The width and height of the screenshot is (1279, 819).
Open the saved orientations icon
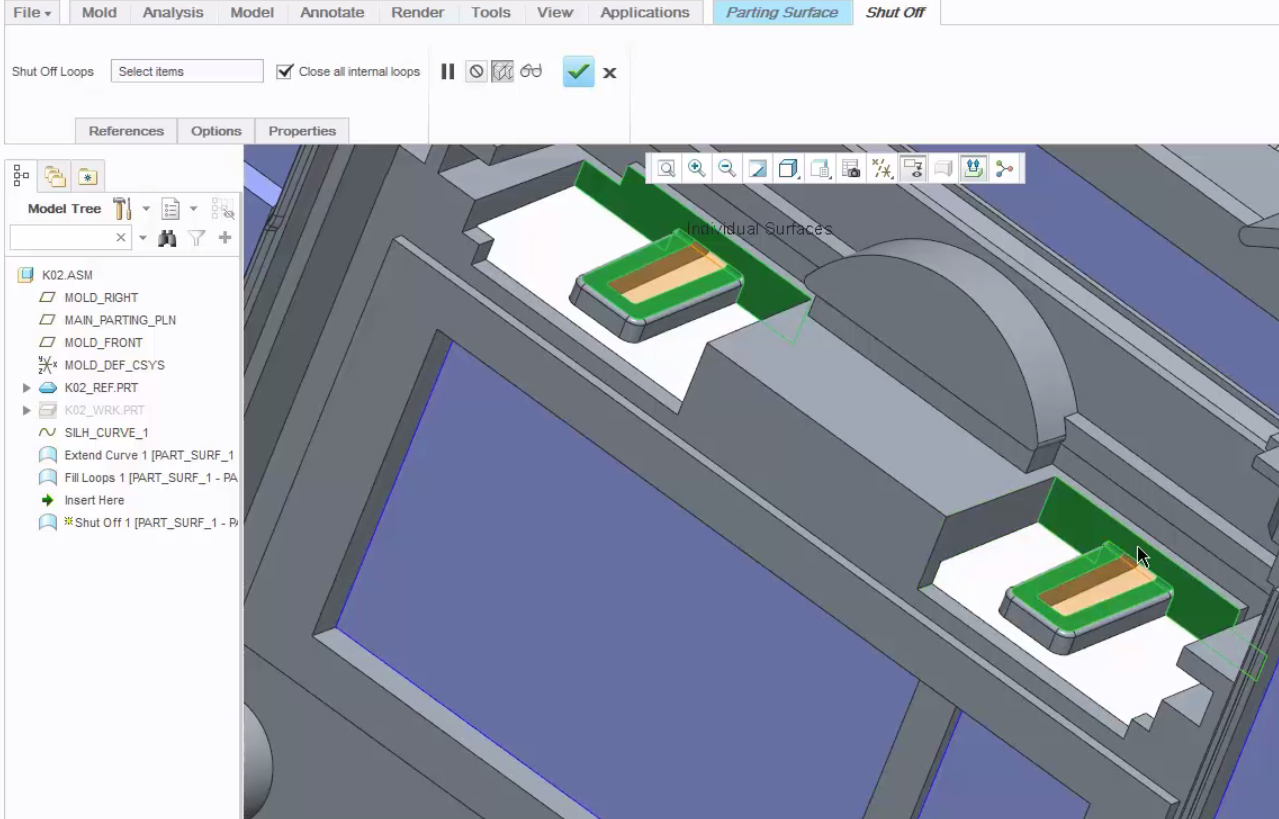point(820,169)
